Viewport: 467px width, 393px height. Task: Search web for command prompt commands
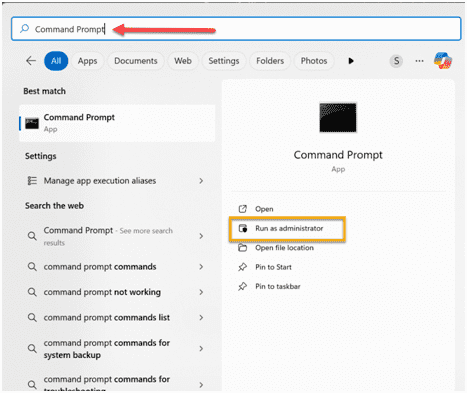pos(116,267)
